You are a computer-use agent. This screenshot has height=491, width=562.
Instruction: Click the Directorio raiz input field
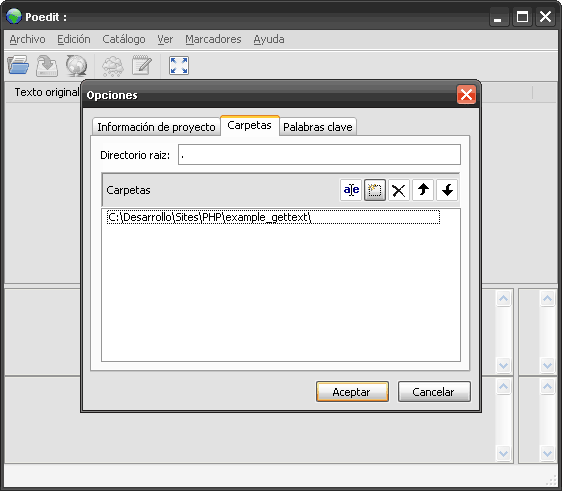(x=319, y=155)
